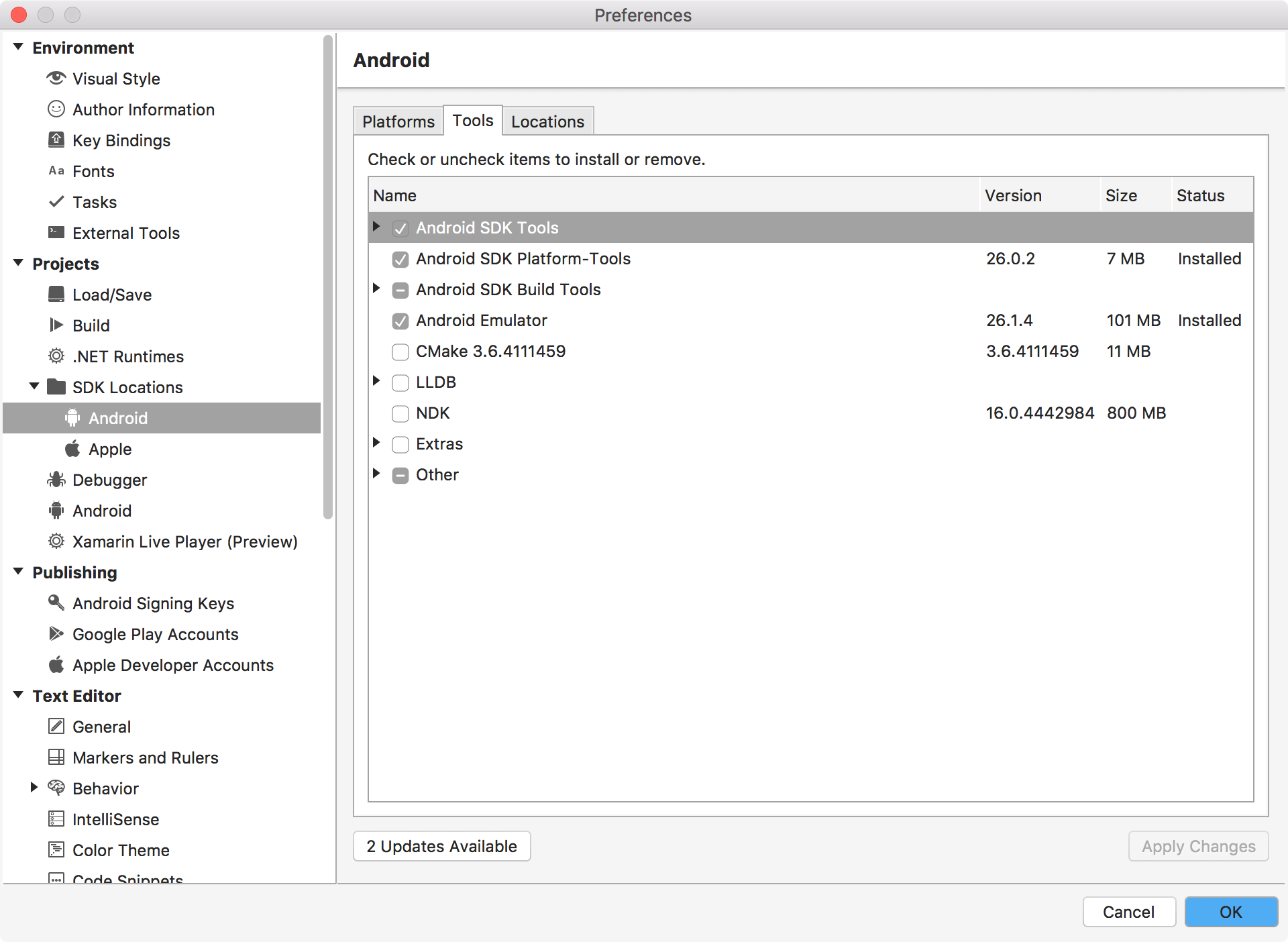The height and width of the screenshot is (942, 1288).
Task: Click the Author Information smiley icon
Action: point(56,109)
